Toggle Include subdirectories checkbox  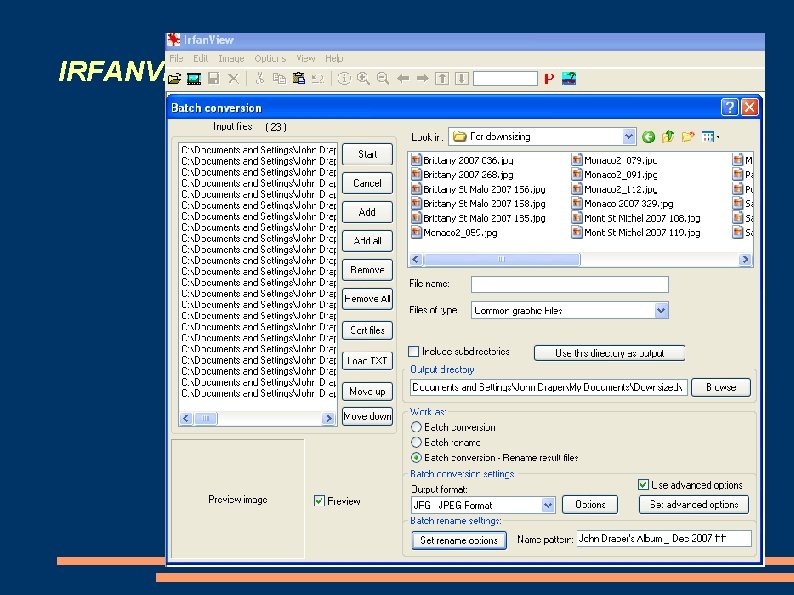tap(414, 351)
